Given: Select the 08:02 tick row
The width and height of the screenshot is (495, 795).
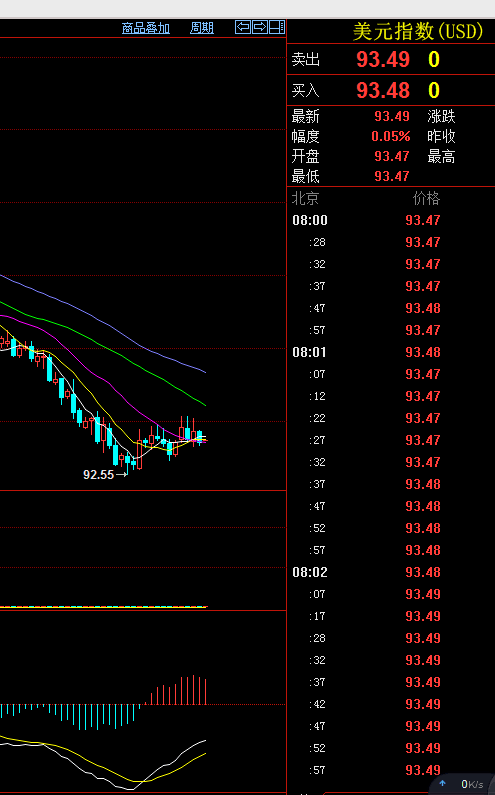Looking at the screenshot, I should 391,572.
